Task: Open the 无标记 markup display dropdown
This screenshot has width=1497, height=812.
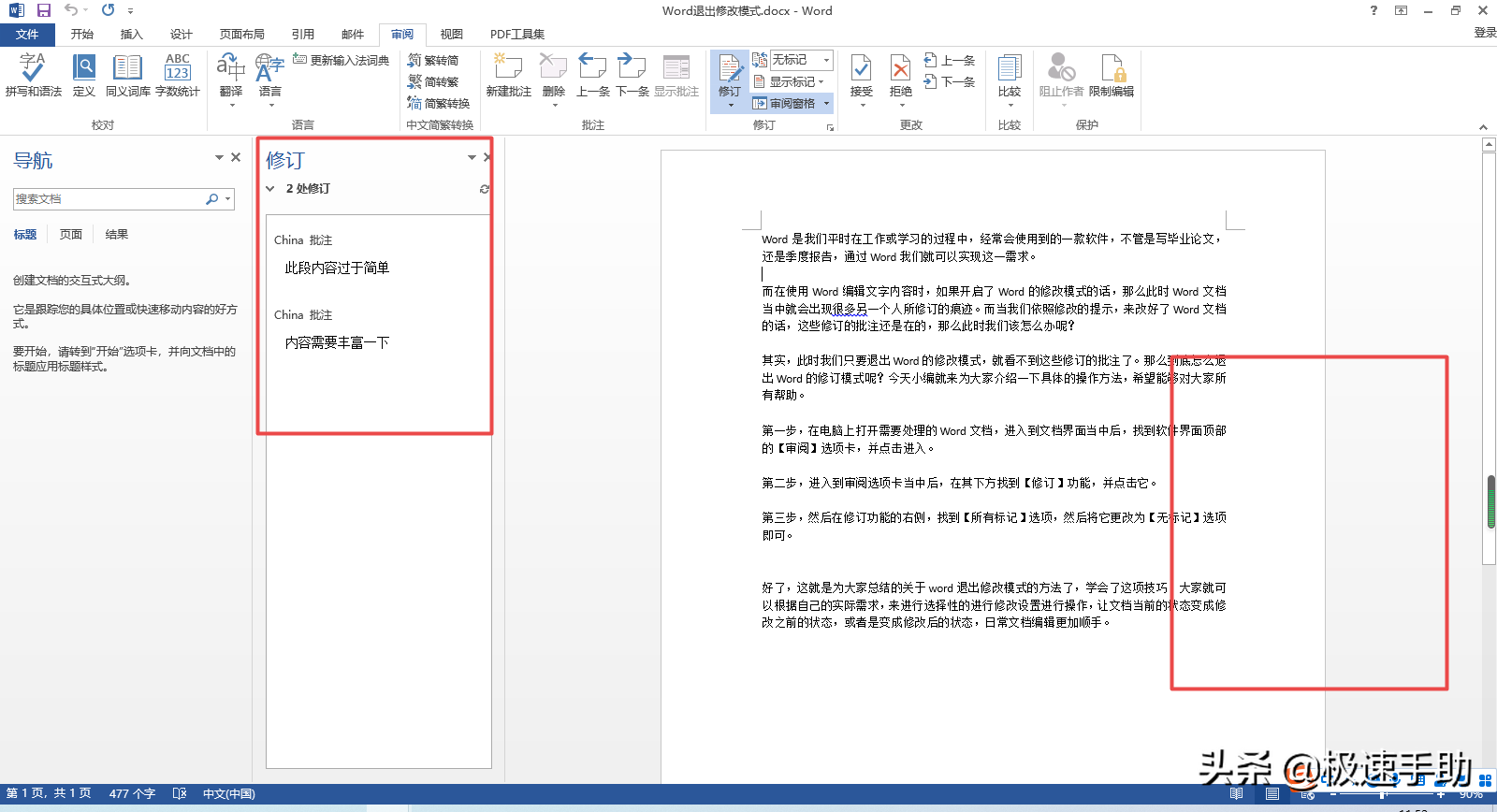Action: coord(800,60)
